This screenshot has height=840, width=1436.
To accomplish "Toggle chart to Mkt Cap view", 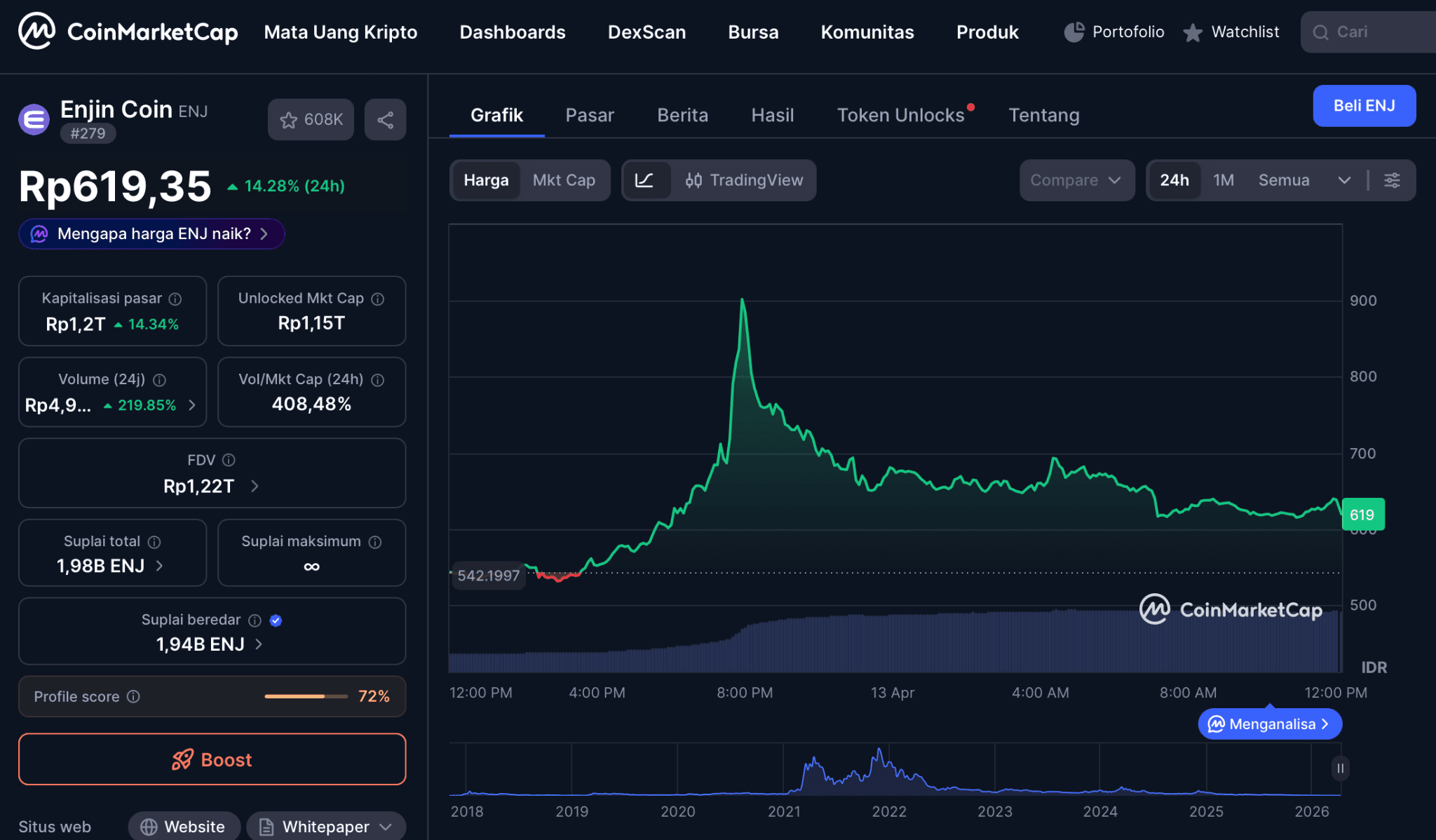I will pos(565,180).
